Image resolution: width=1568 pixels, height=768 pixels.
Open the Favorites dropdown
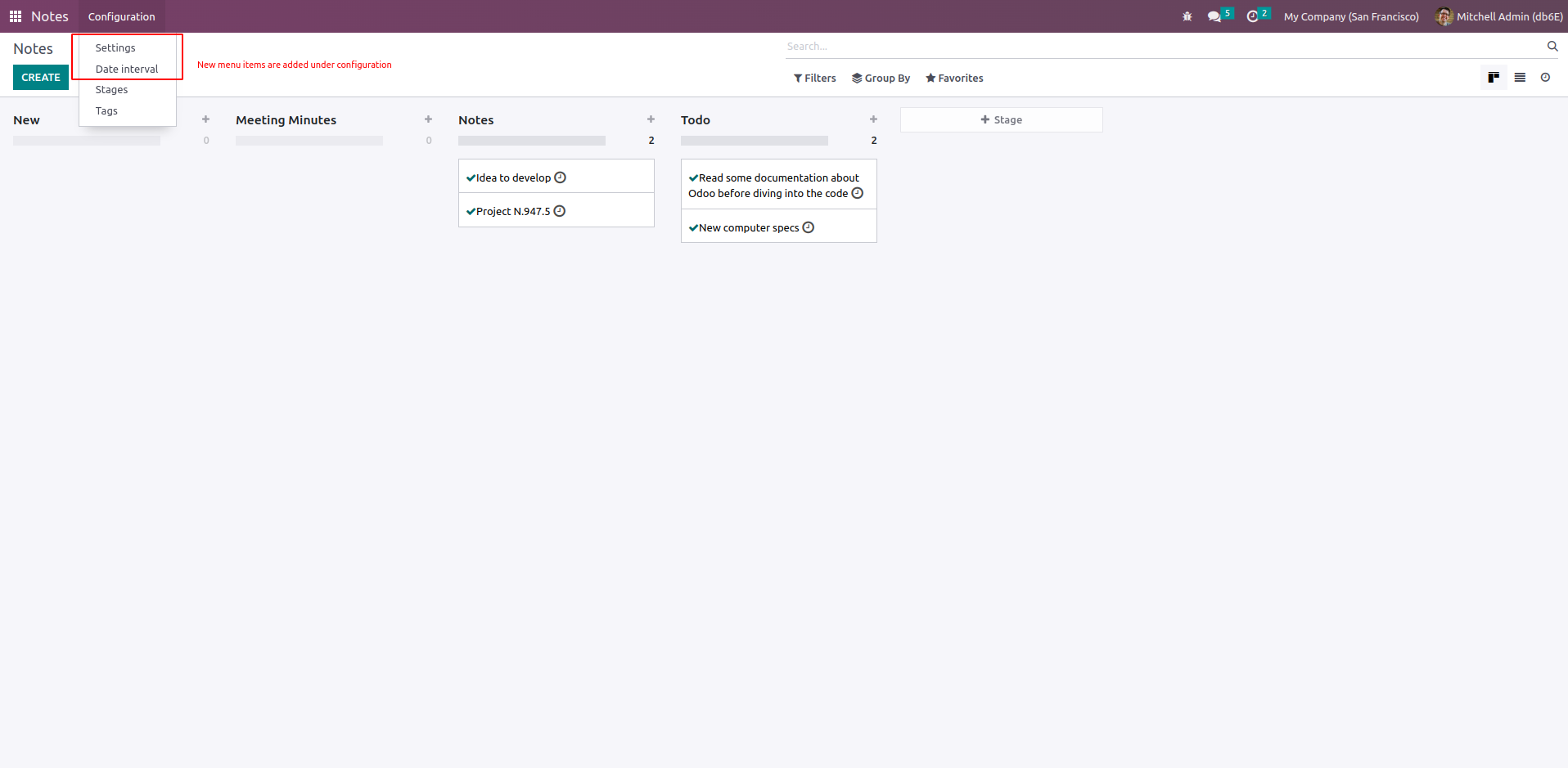[954, 78]
